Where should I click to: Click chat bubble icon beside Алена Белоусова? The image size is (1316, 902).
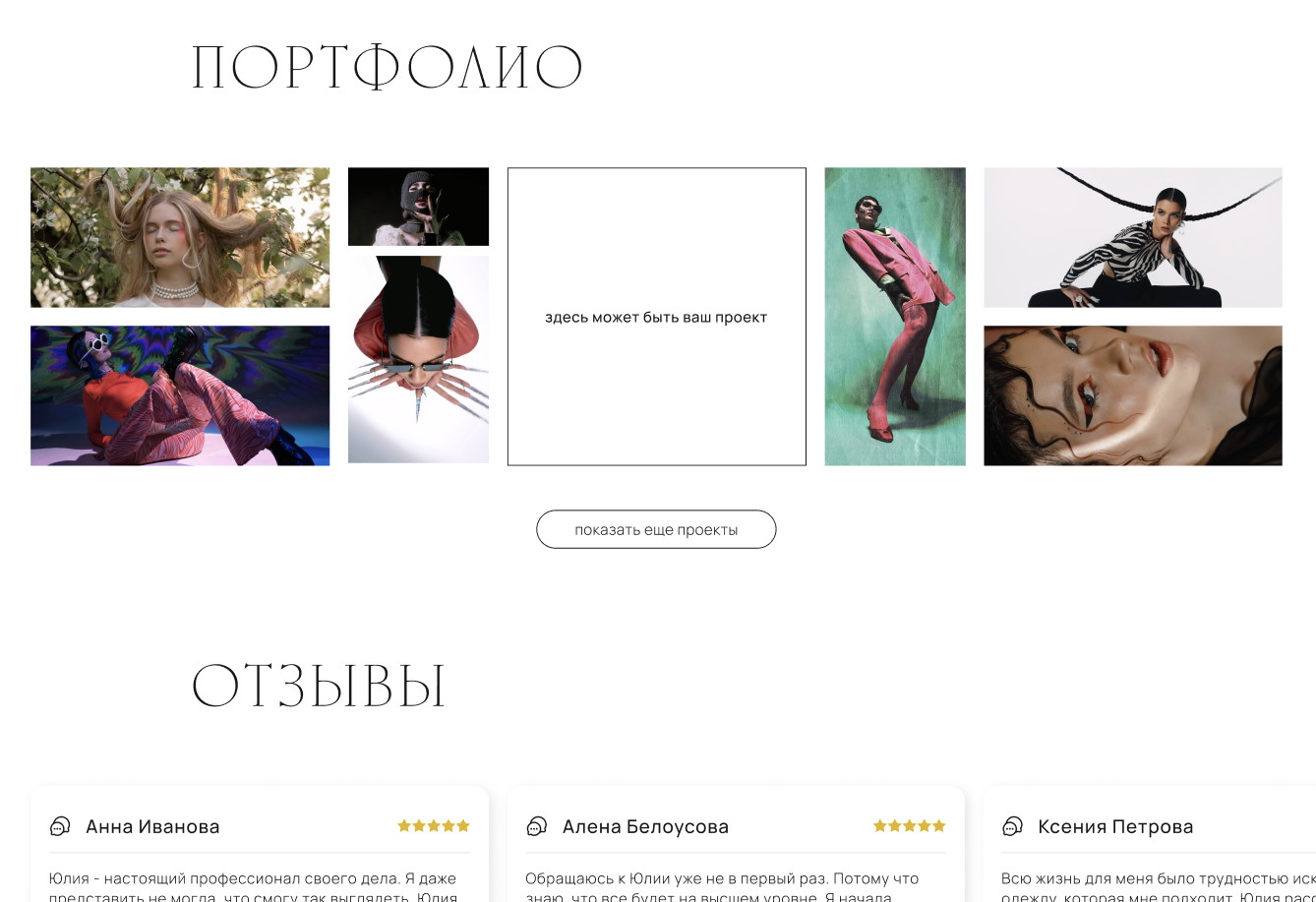[536, 826]
